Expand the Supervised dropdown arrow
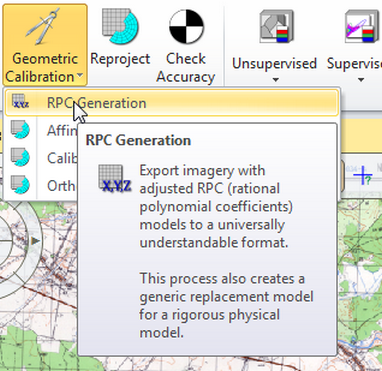The image size is (382, 371). click(x=361, y=80)
